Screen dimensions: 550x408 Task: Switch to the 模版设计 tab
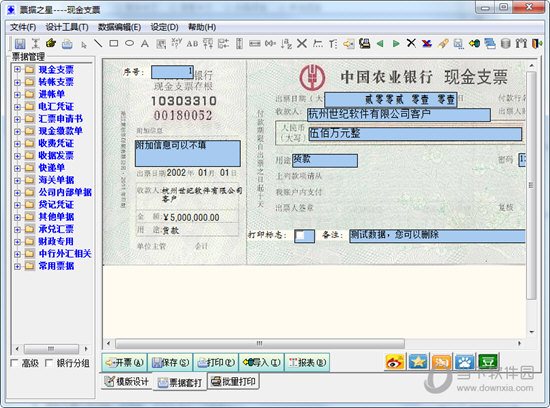[x=127, y=382]
